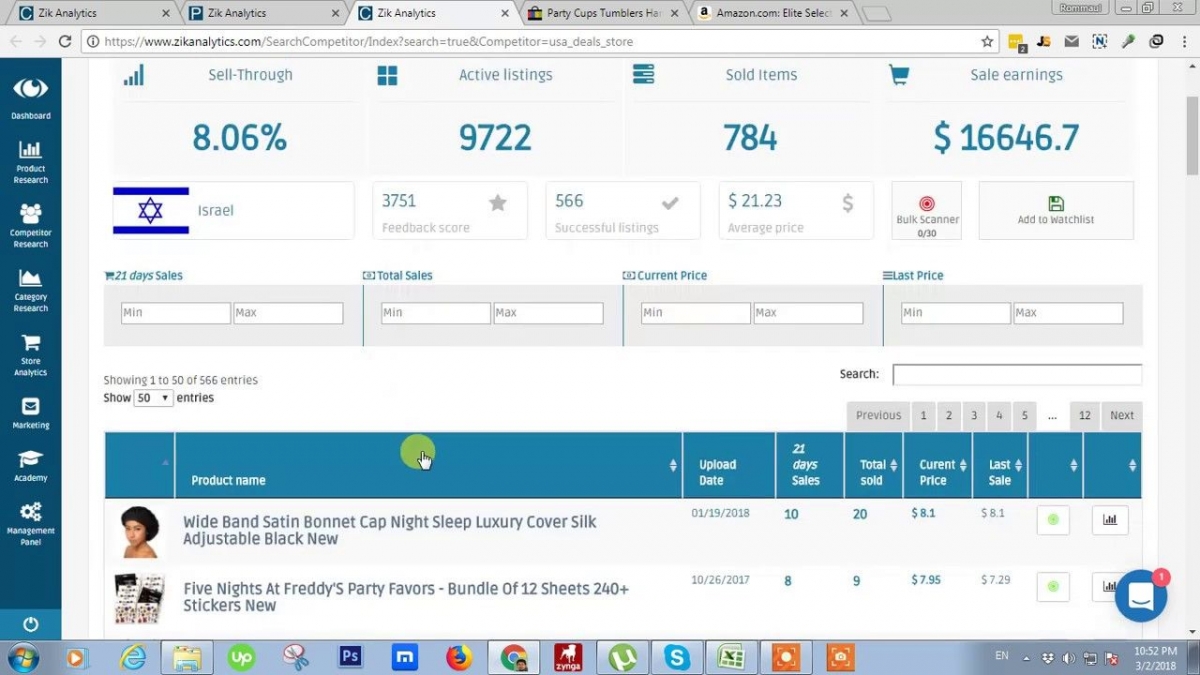
Task: Adjust the taskbar volume control
Action: [1069, 657]
